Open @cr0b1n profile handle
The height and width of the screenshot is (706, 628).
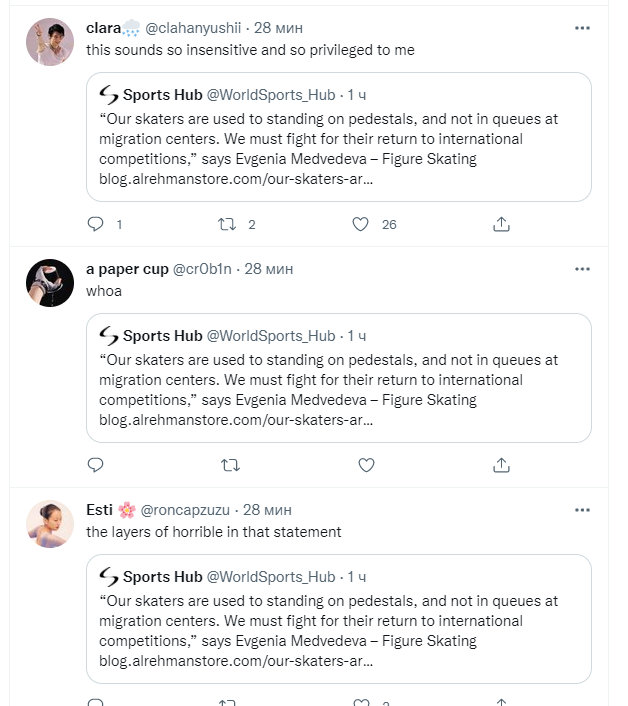pyautogui.click(x=206, y=269)
